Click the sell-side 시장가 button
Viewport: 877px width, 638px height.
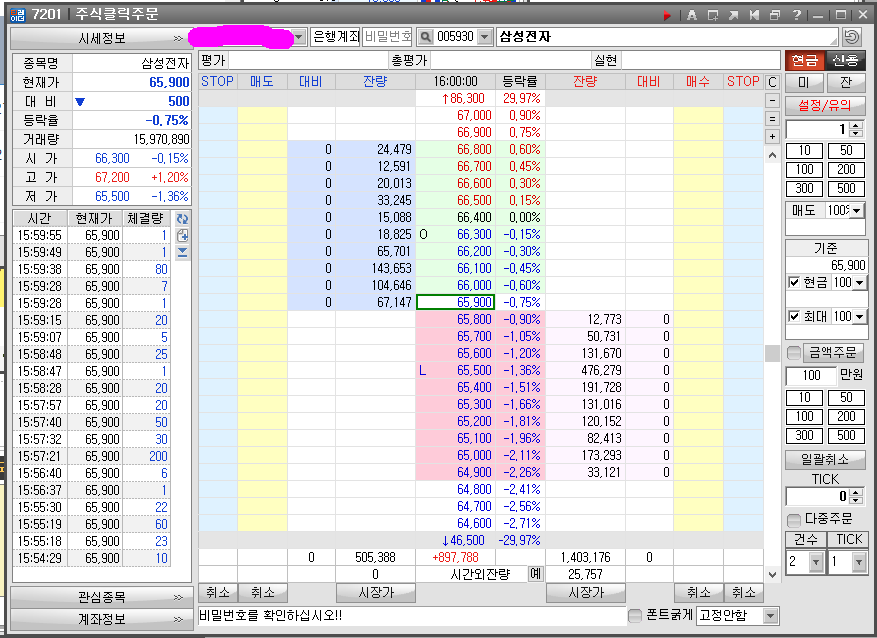[x=376, y=593]
